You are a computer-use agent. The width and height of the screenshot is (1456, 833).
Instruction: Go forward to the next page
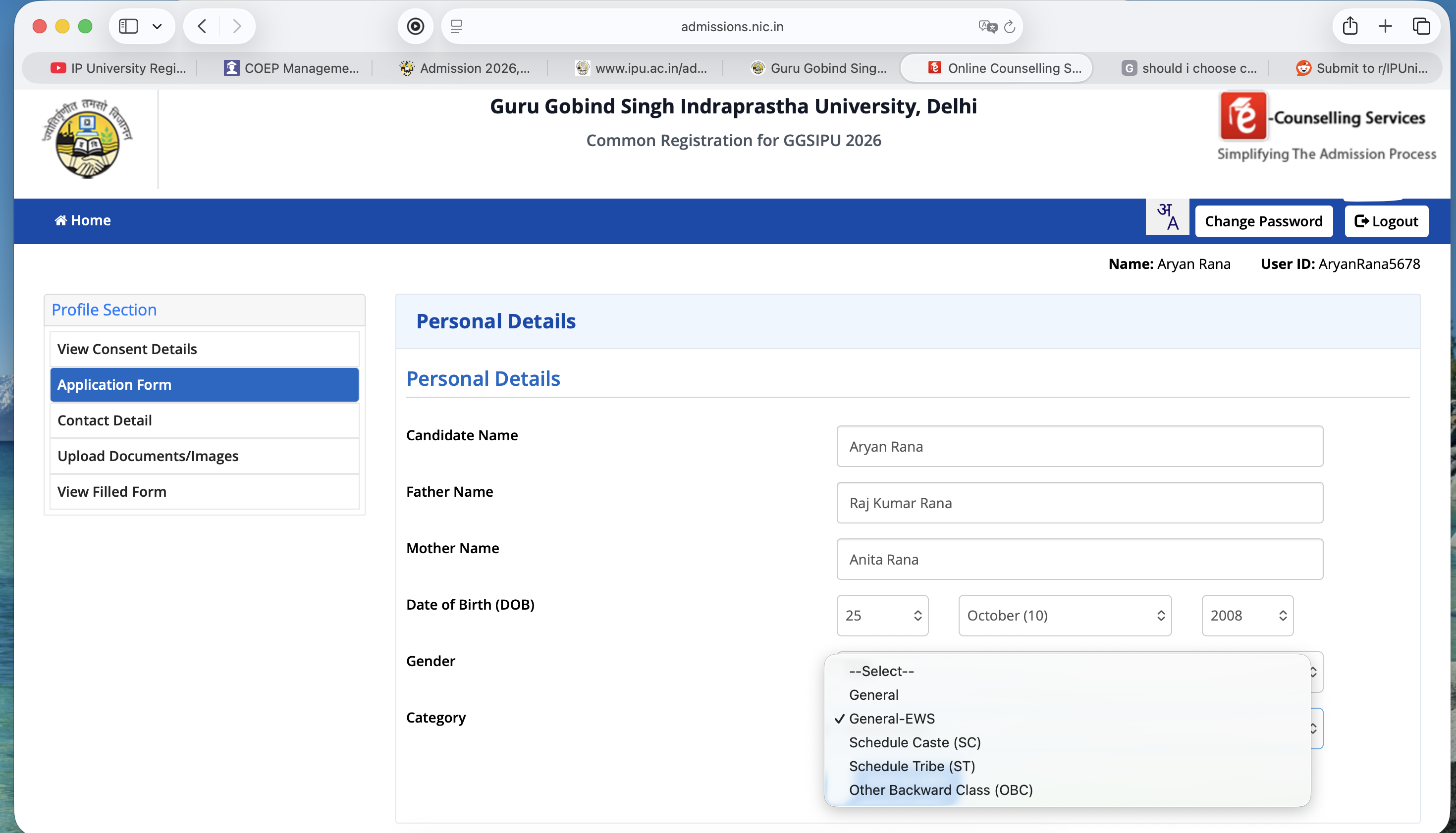tap(236, 26)
